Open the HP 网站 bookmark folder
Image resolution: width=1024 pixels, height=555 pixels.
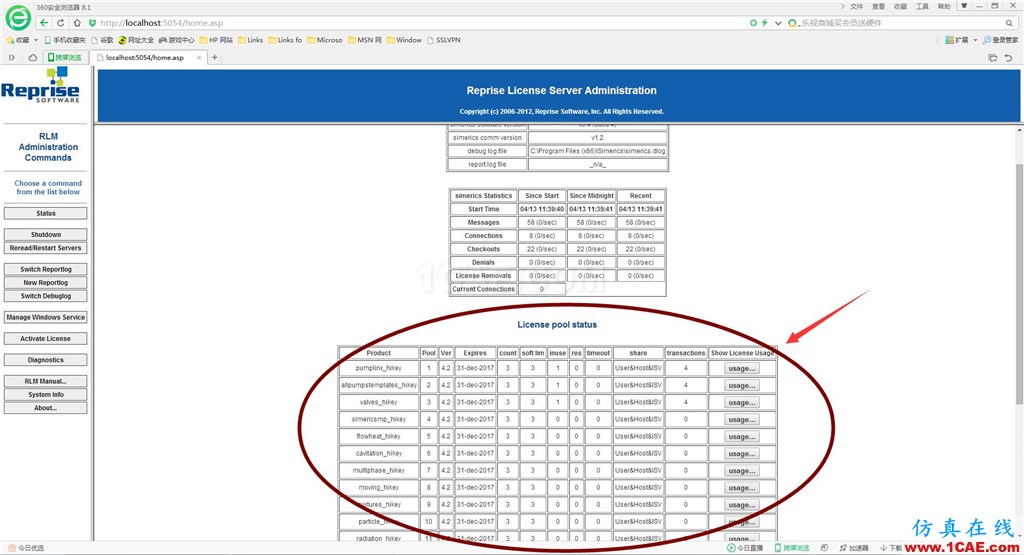(x=216, y=40)
